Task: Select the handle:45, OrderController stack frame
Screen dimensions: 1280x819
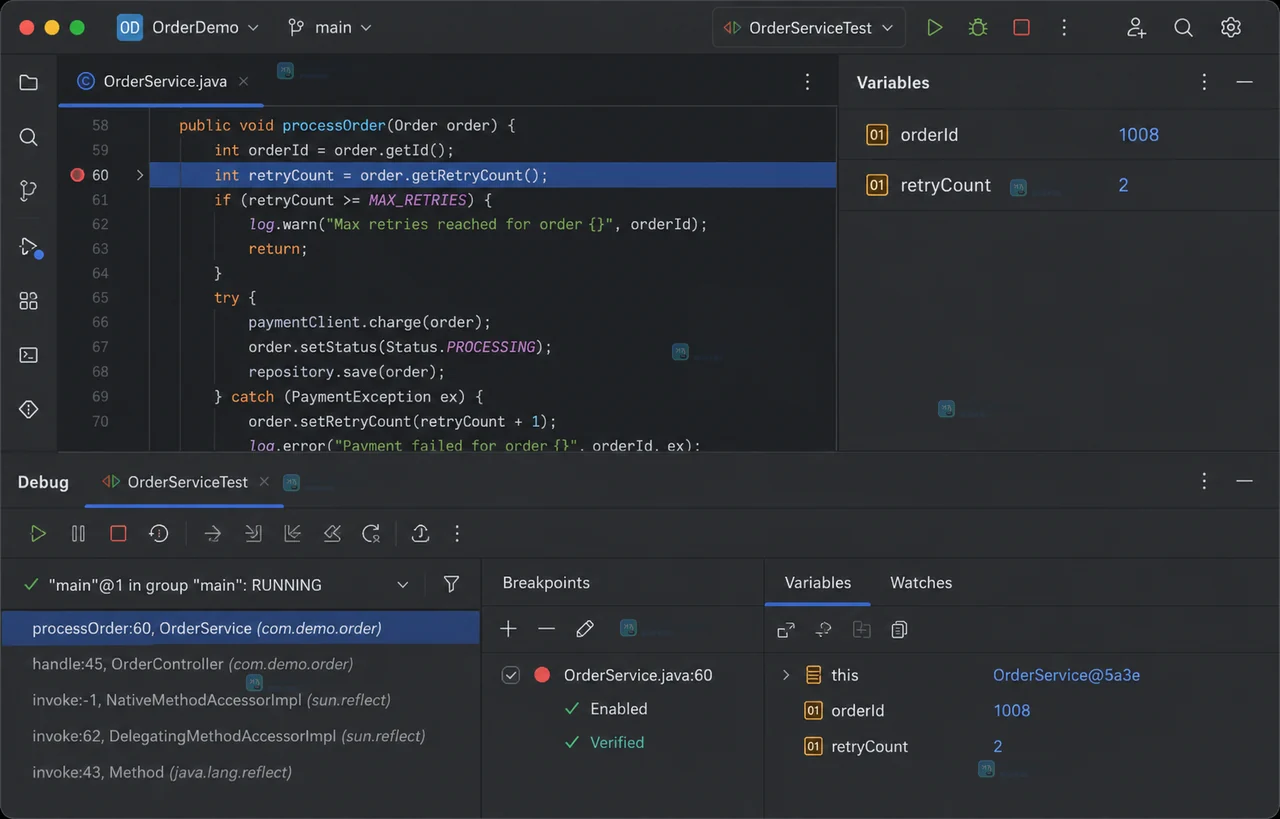Action: tap(240, 664)
